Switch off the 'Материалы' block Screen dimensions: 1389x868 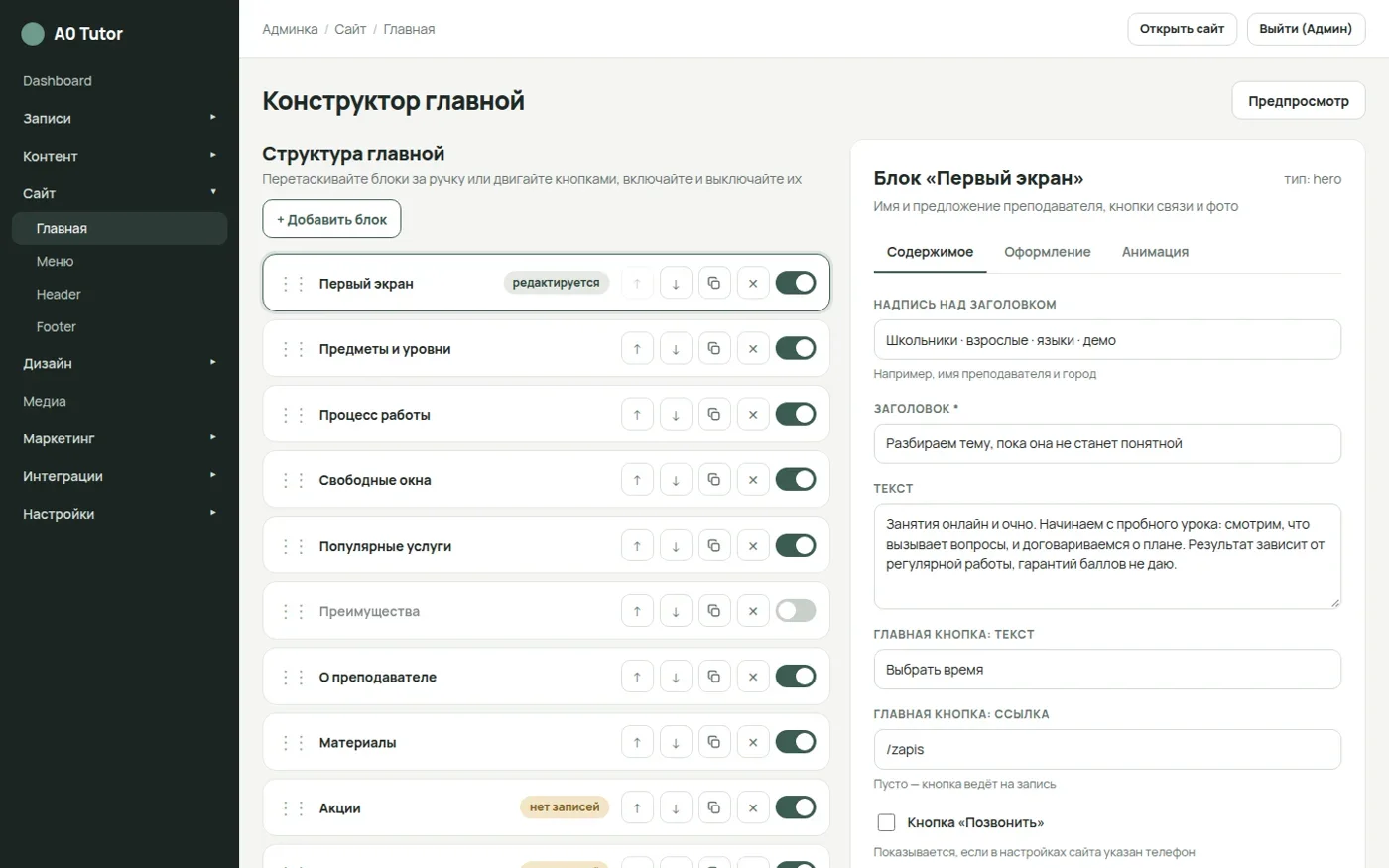coord(796,741)
